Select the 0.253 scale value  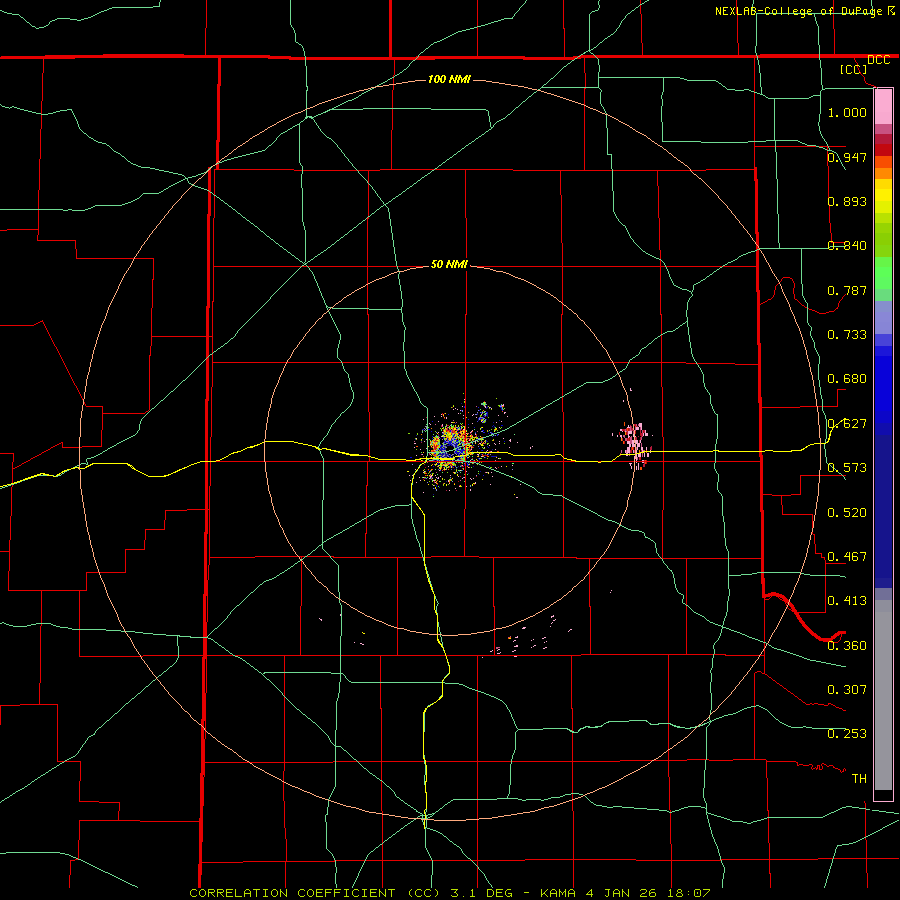pyautogui.click(x=847, y=734)
